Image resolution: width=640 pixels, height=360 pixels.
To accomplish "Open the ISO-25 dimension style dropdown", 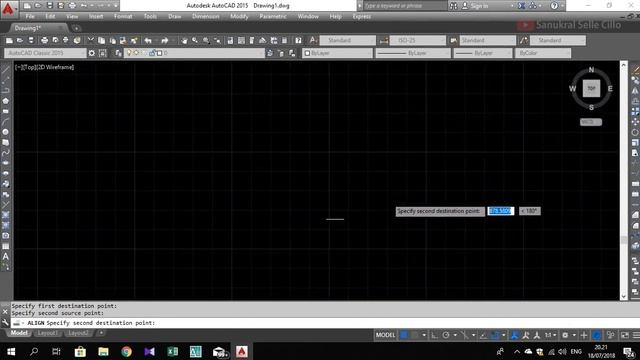I will coord(417,40).
